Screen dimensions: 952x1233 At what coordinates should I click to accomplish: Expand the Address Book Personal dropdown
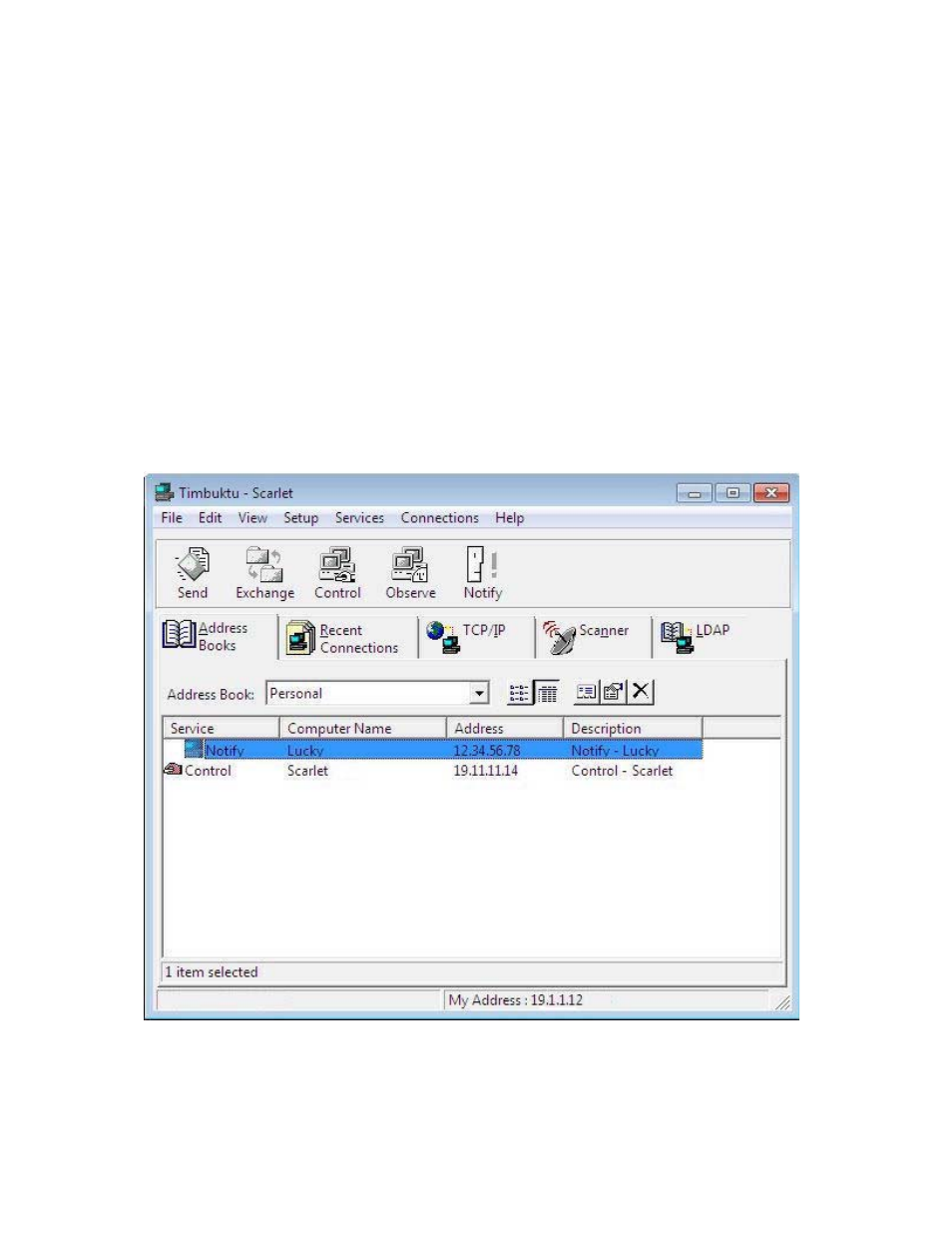(x=480, y=693)
